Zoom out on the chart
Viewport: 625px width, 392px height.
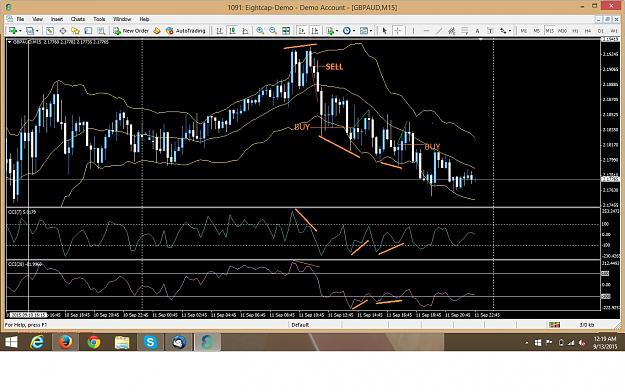tap(273, 31)
